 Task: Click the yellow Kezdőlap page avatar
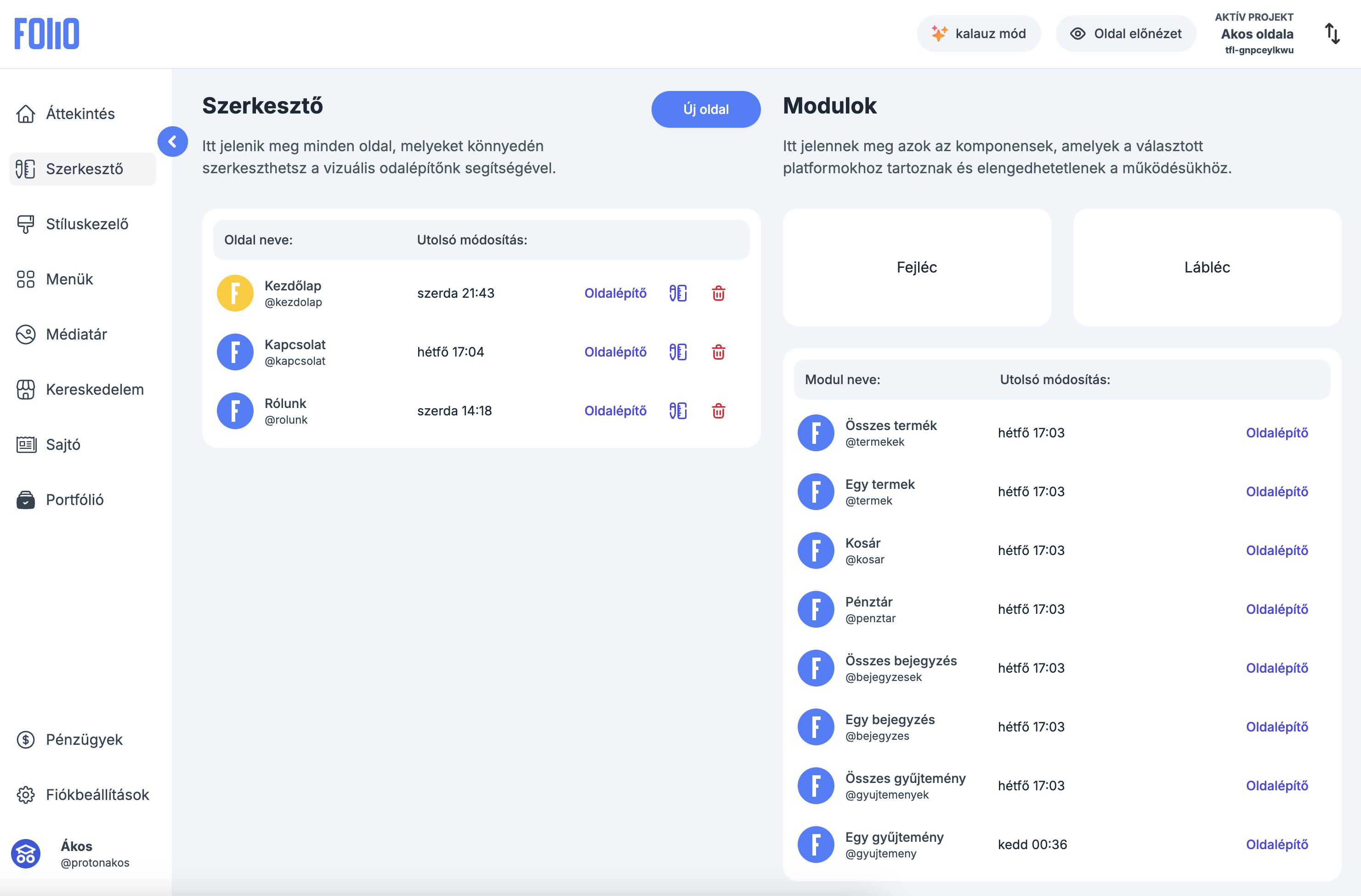(234, 293)
